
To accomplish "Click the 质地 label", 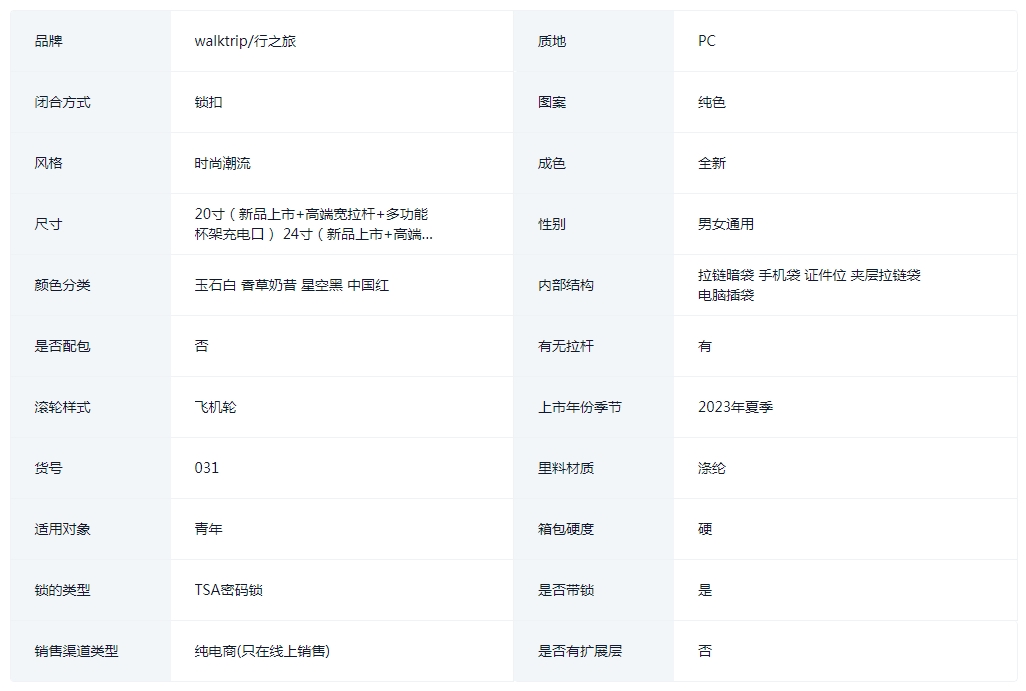I will coord(552,41).
